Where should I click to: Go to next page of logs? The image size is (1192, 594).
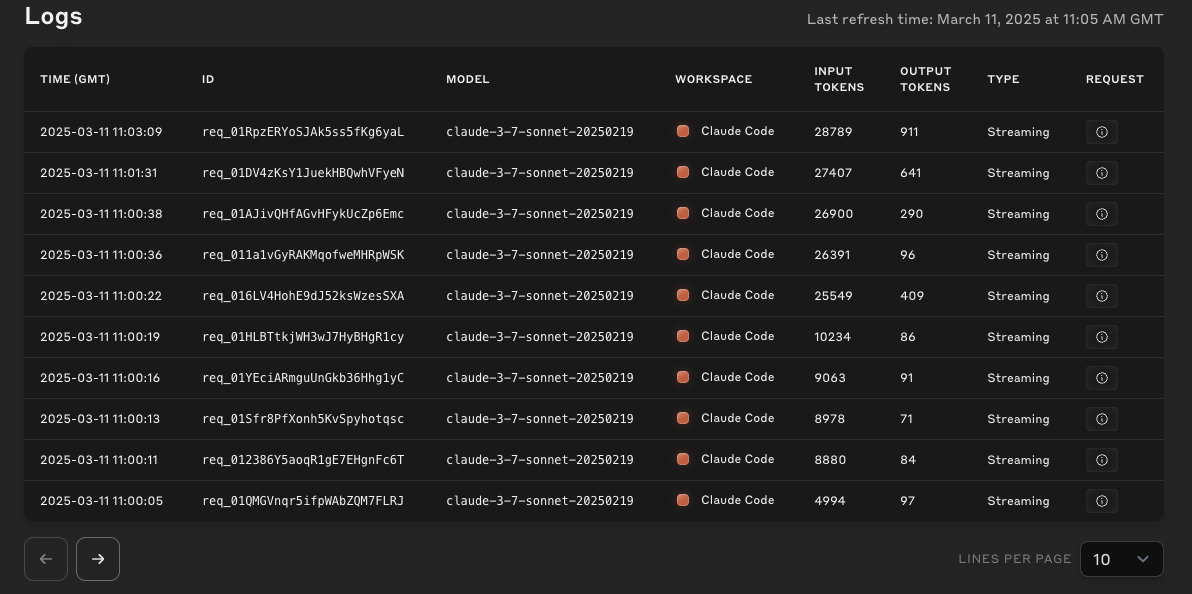point(98,559)
